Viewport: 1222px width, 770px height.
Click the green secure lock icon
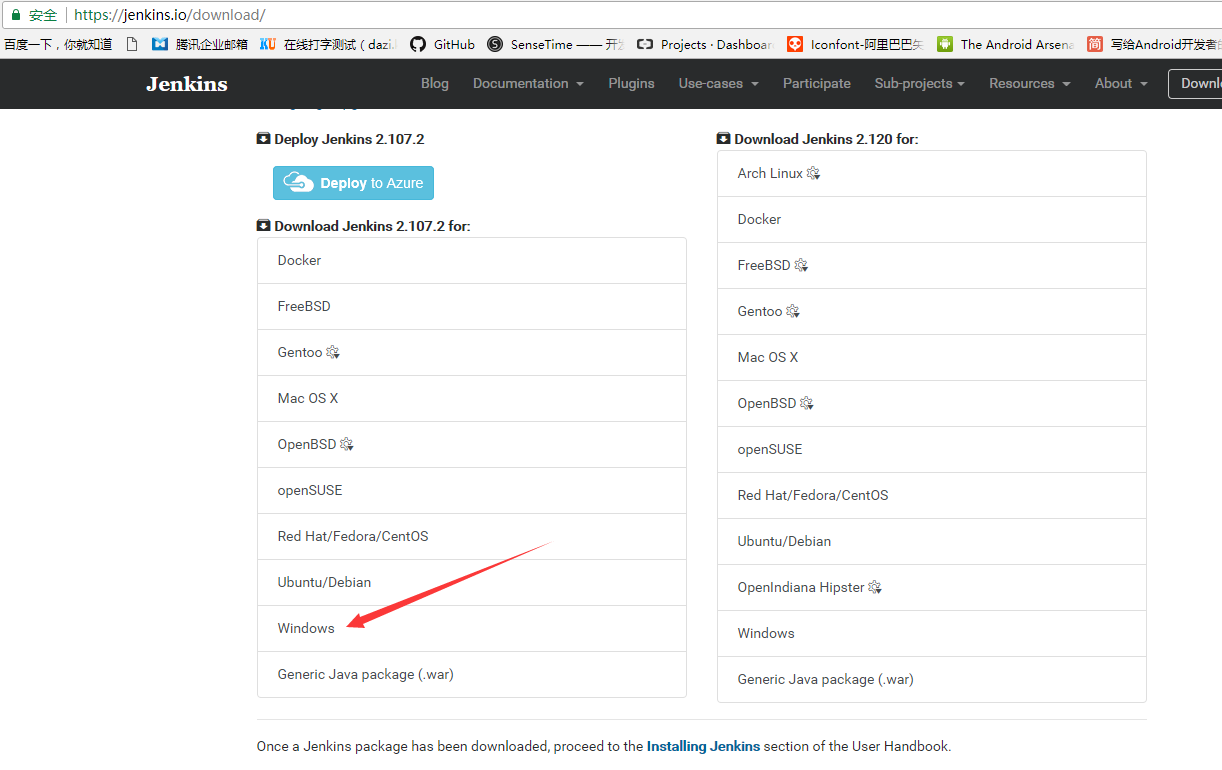click(16, 15)
